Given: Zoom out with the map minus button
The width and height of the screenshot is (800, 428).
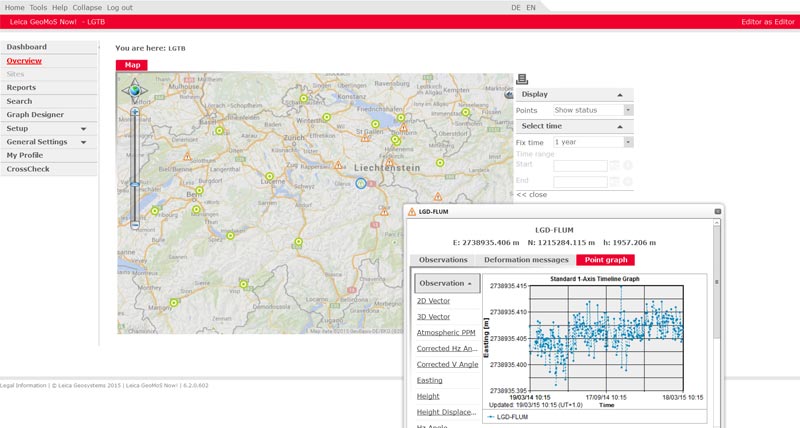Looking at the screenshot, I should coord(134,225).
